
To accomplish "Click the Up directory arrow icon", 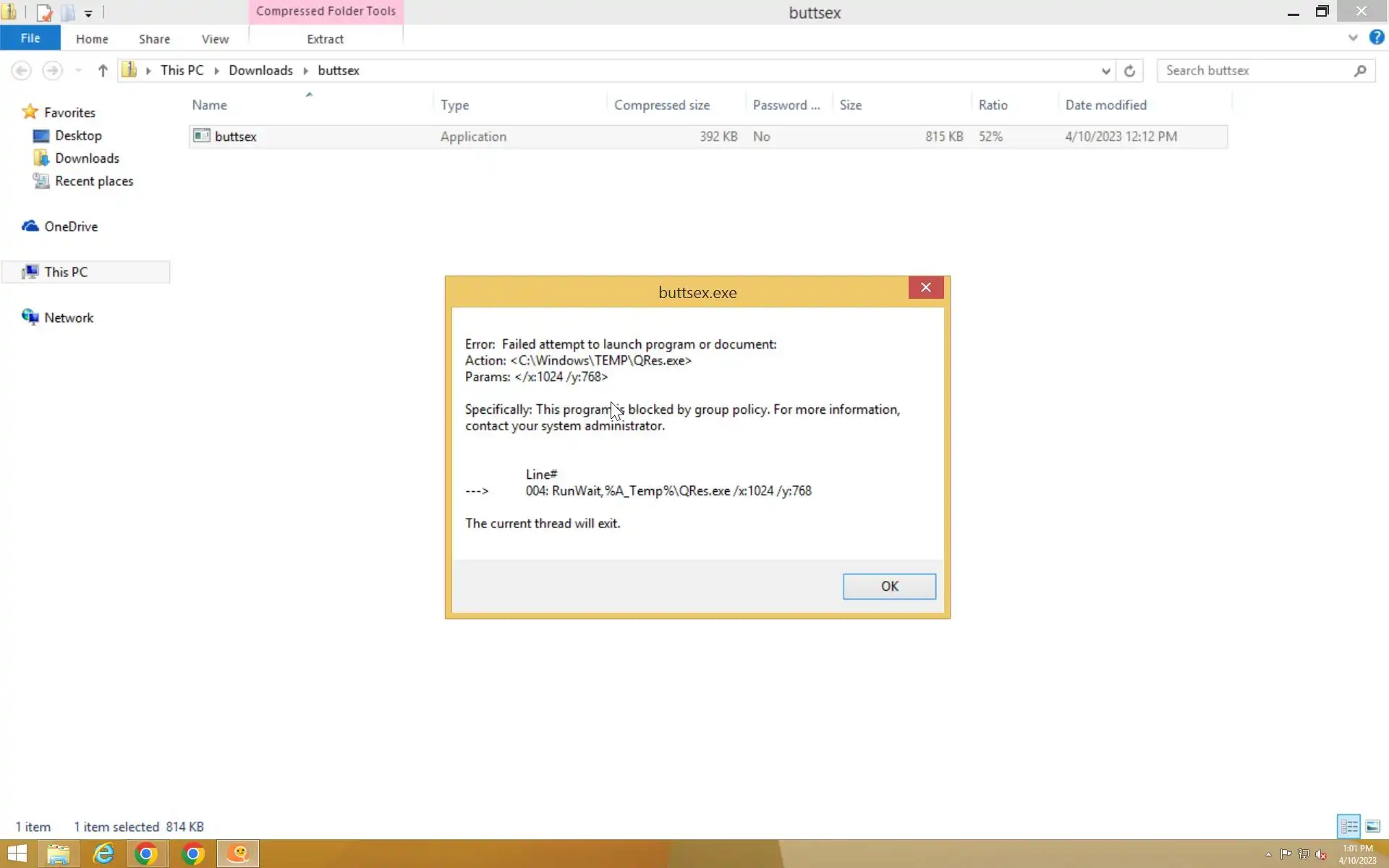I will click(x=103, y=70).
